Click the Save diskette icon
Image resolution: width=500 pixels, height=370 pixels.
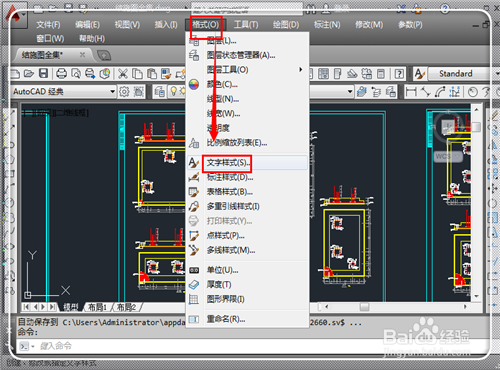click(44, 73)
